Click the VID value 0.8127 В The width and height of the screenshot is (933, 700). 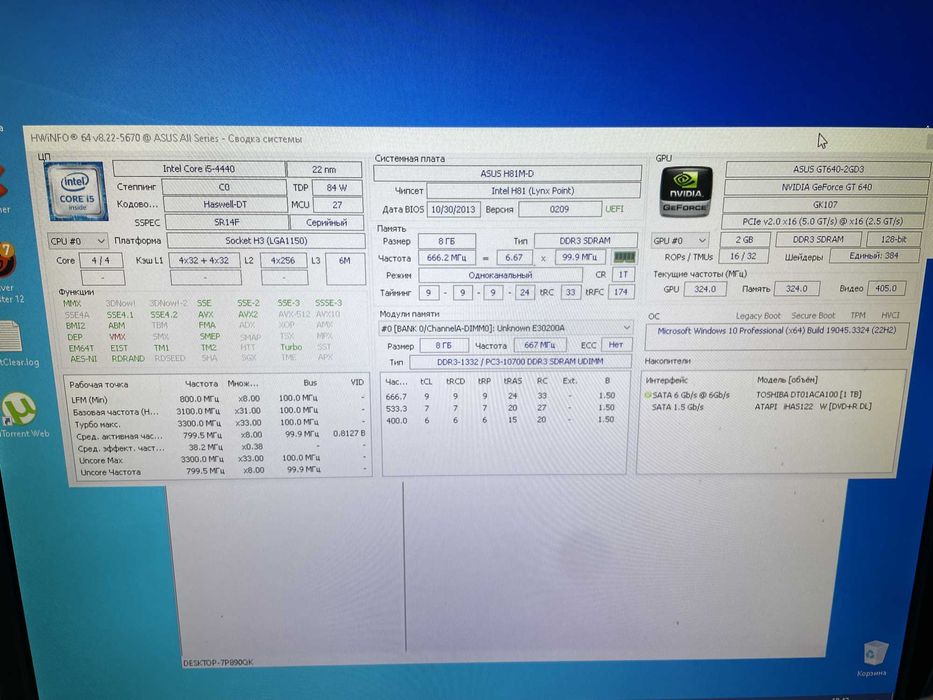tap(349, 433)
